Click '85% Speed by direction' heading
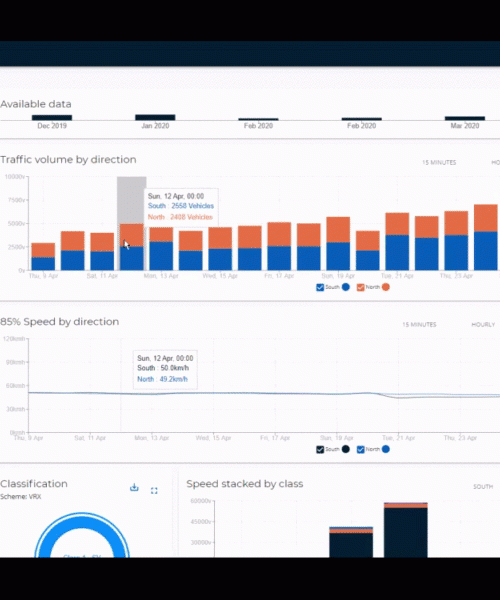500x600 pixels. (59, 322)
